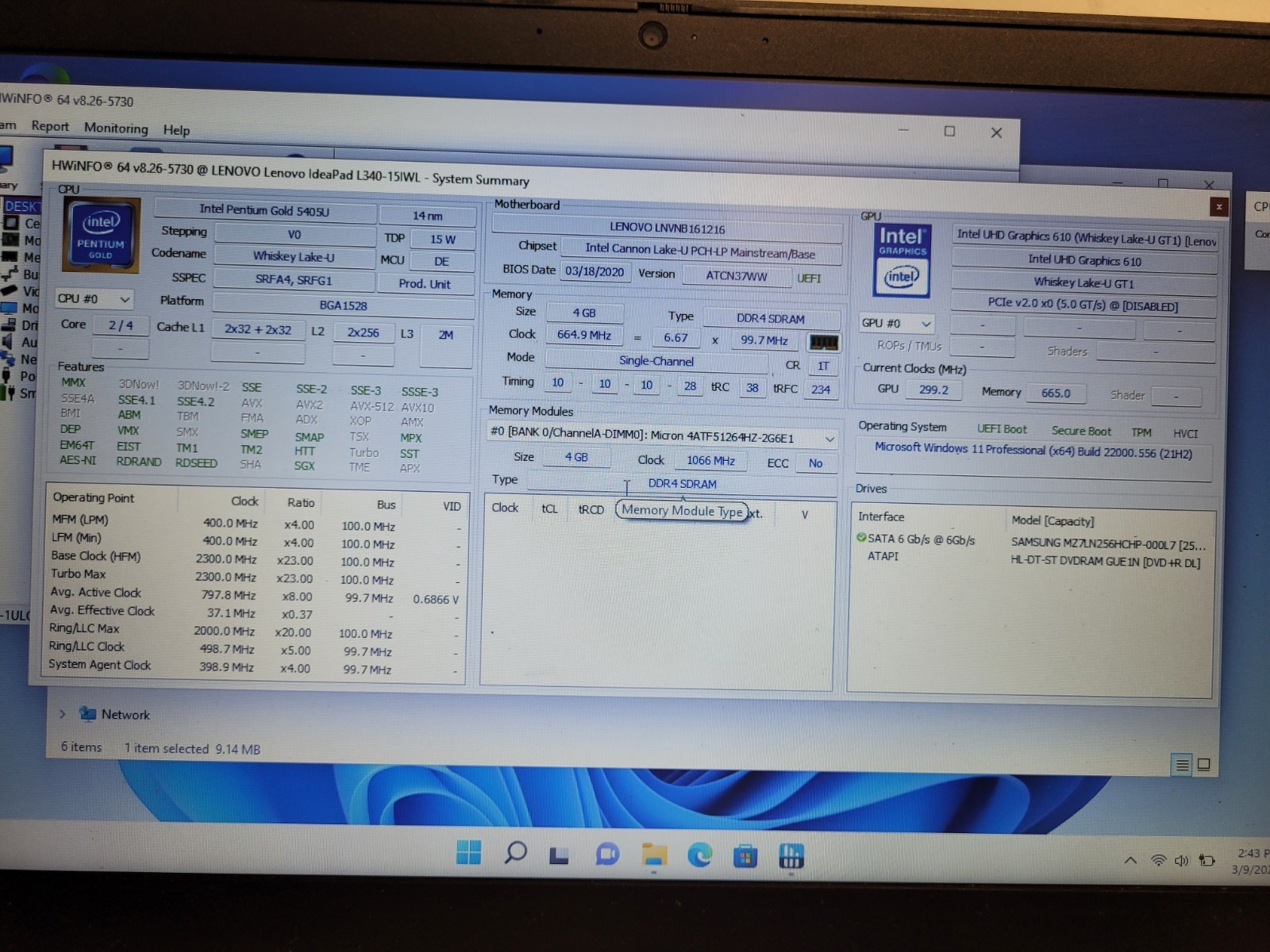Click the Network icon in the Explorer pane

coord(87,714)
